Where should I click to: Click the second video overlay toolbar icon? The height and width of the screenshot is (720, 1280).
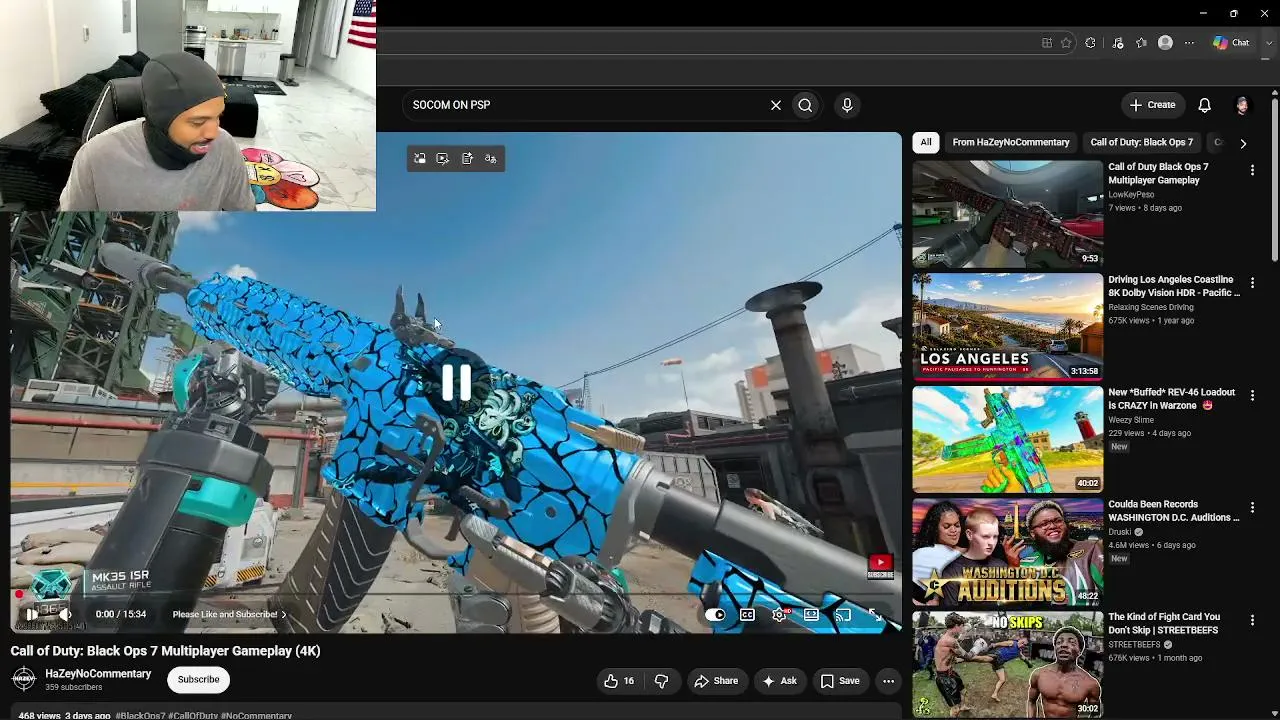[x=443, y=159]
